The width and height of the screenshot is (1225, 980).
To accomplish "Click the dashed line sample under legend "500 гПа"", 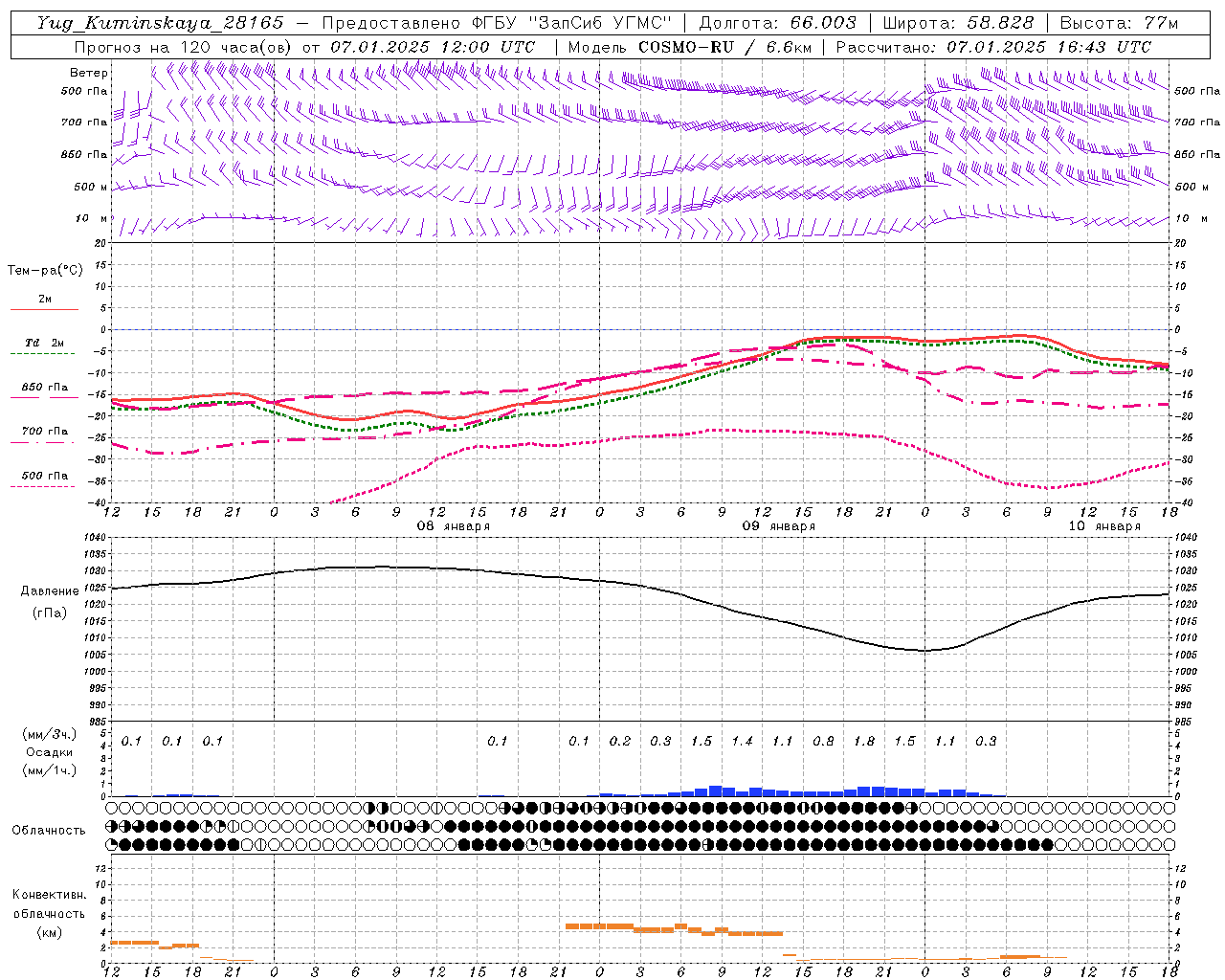I will tap(44, 486).
